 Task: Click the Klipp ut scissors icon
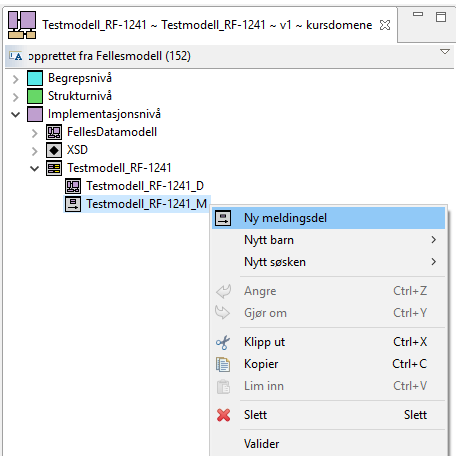tap(223, 342)
